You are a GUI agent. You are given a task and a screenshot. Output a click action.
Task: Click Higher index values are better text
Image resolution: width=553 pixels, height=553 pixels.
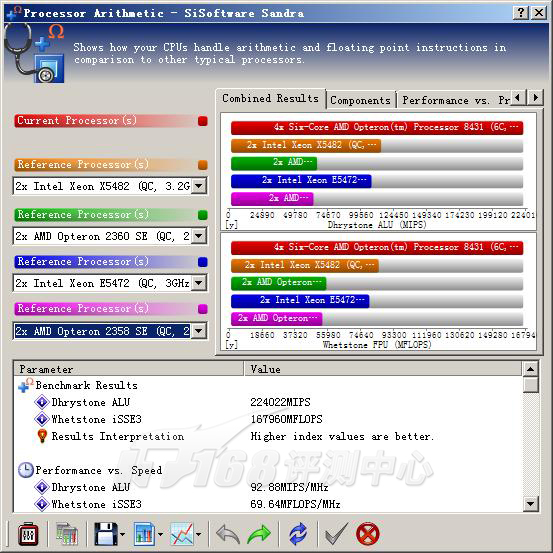coord(342,436)
